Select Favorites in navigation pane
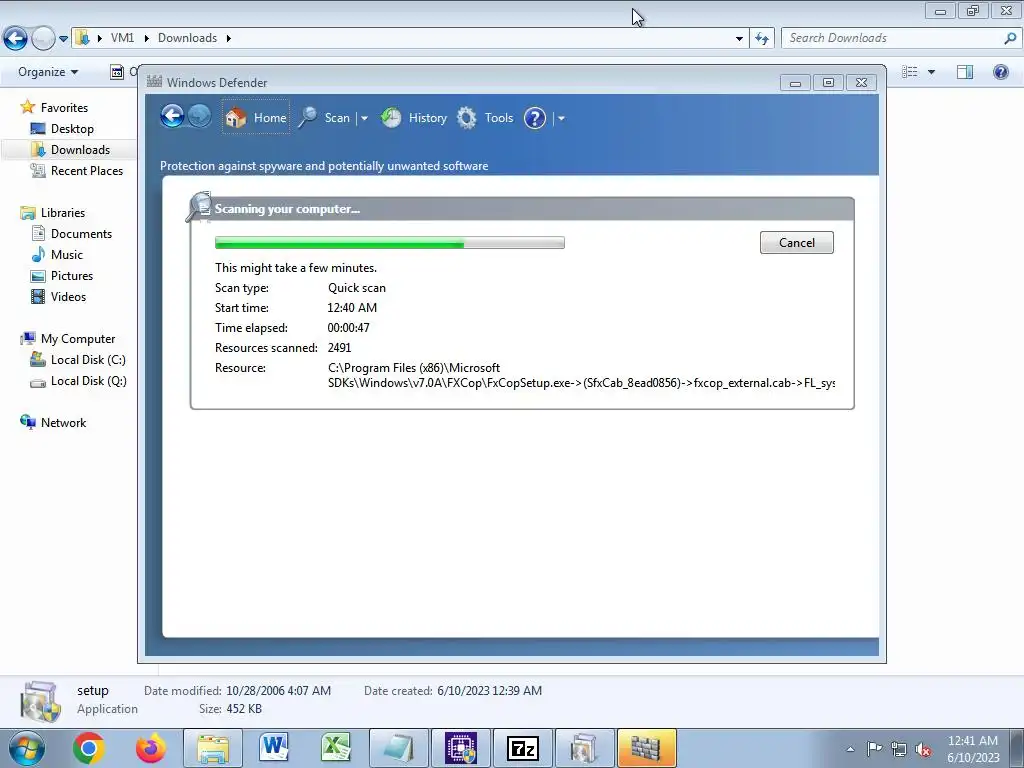This screenshot has width=1024, height=768. click(x=64, y=108)
